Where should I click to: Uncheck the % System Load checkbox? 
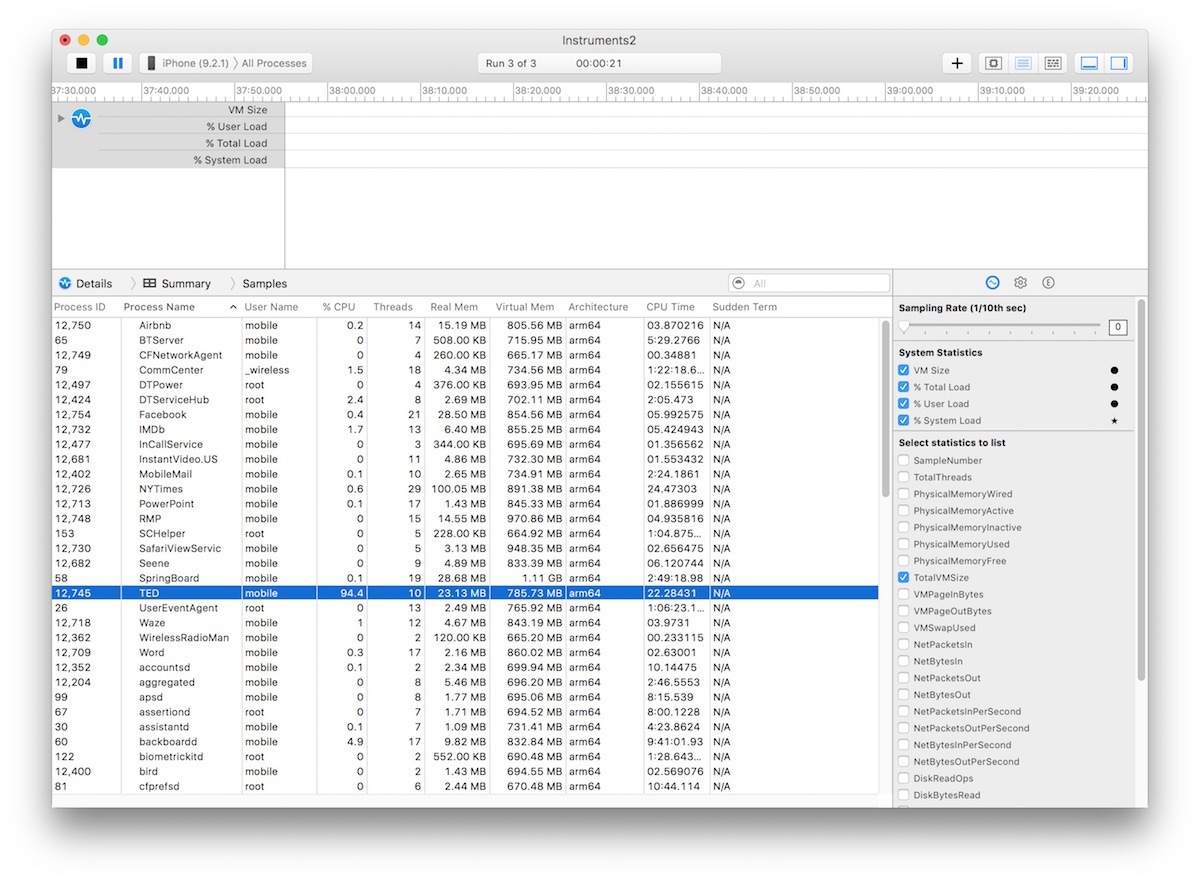pyautogui.click(x=904, y=421)
